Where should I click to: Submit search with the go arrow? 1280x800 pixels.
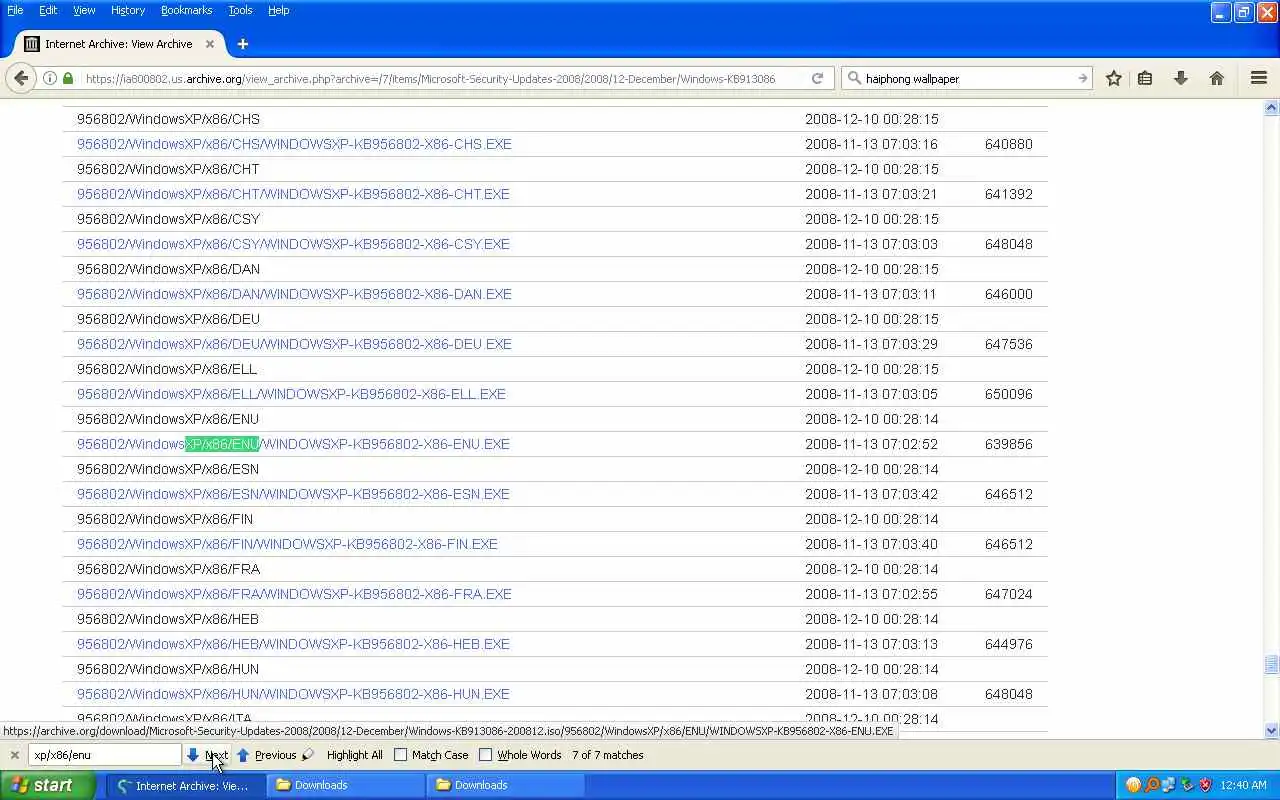[1082, 78]
